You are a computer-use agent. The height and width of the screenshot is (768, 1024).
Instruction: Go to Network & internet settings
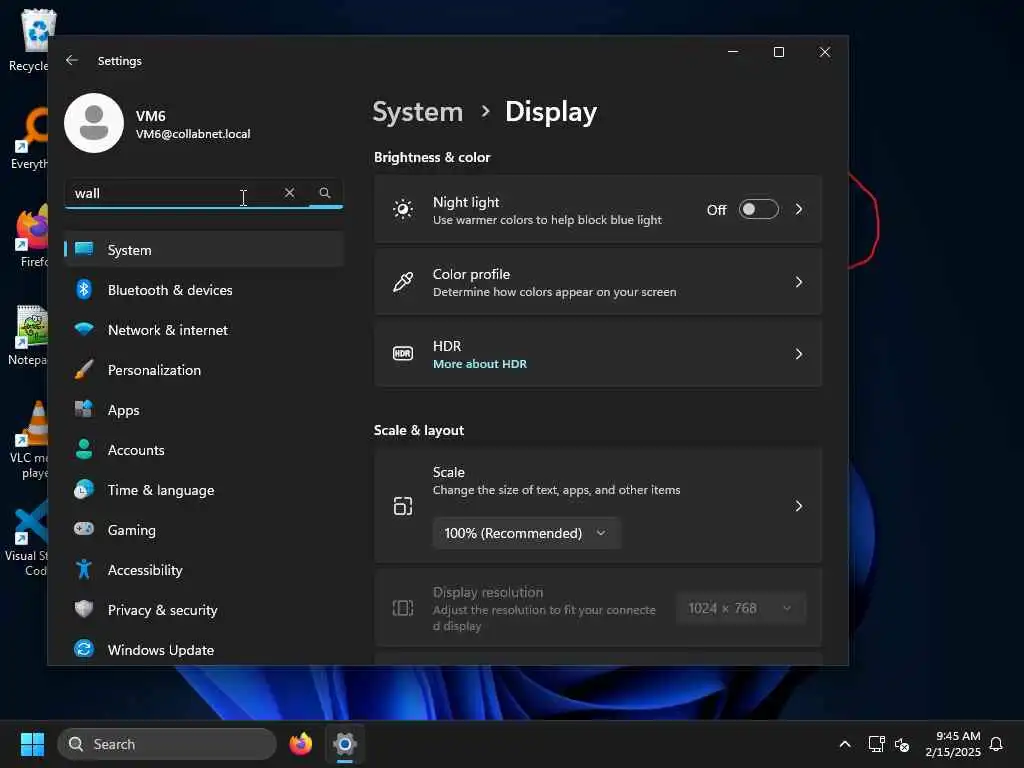168,330
